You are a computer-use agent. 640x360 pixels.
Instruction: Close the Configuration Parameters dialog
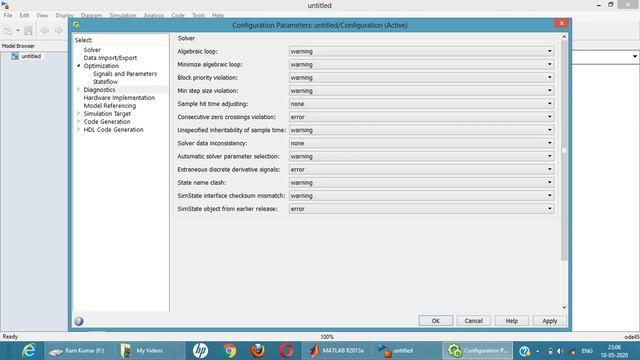point(562,23)
